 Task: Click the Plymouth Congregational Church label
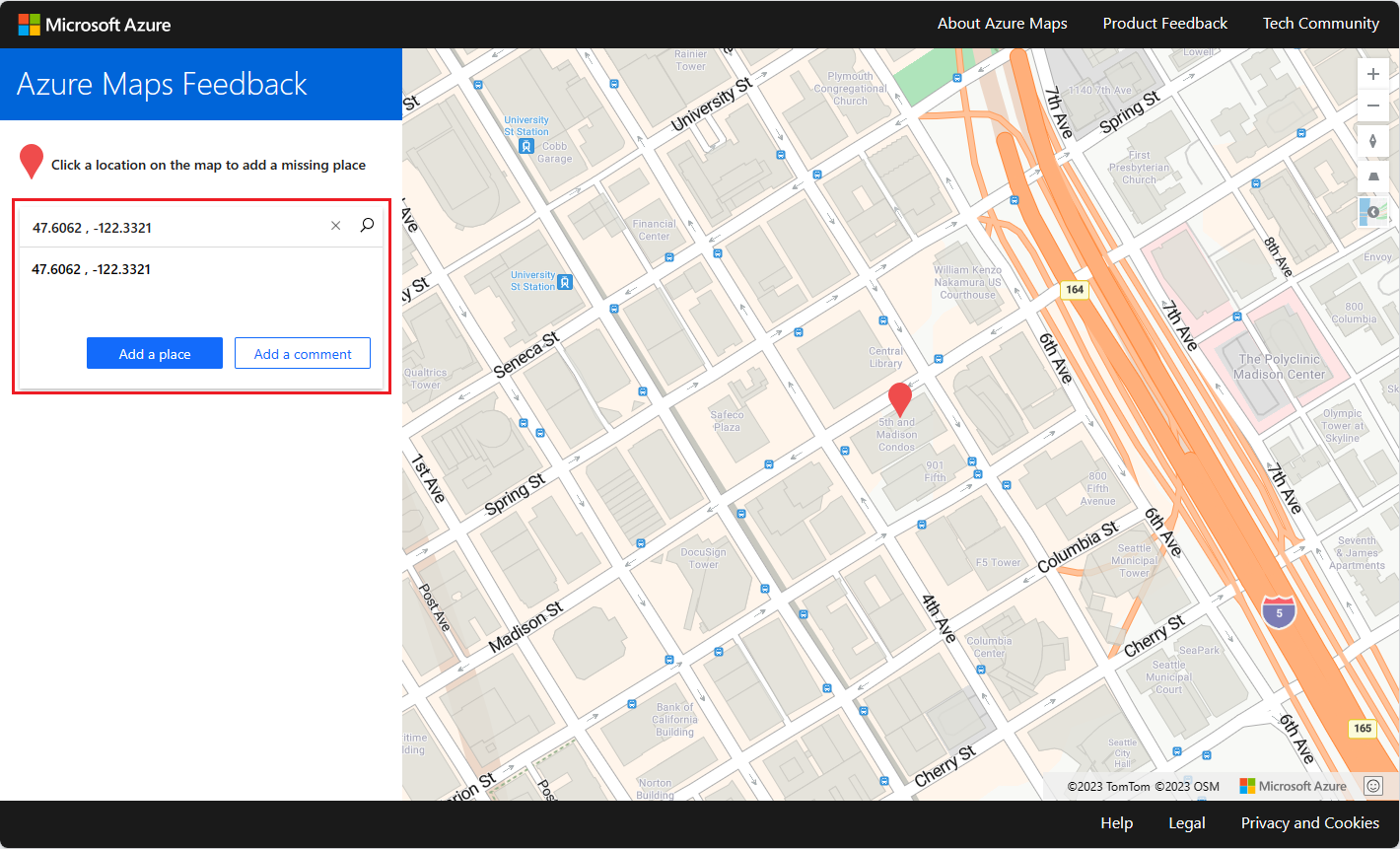tap(850, 89)
